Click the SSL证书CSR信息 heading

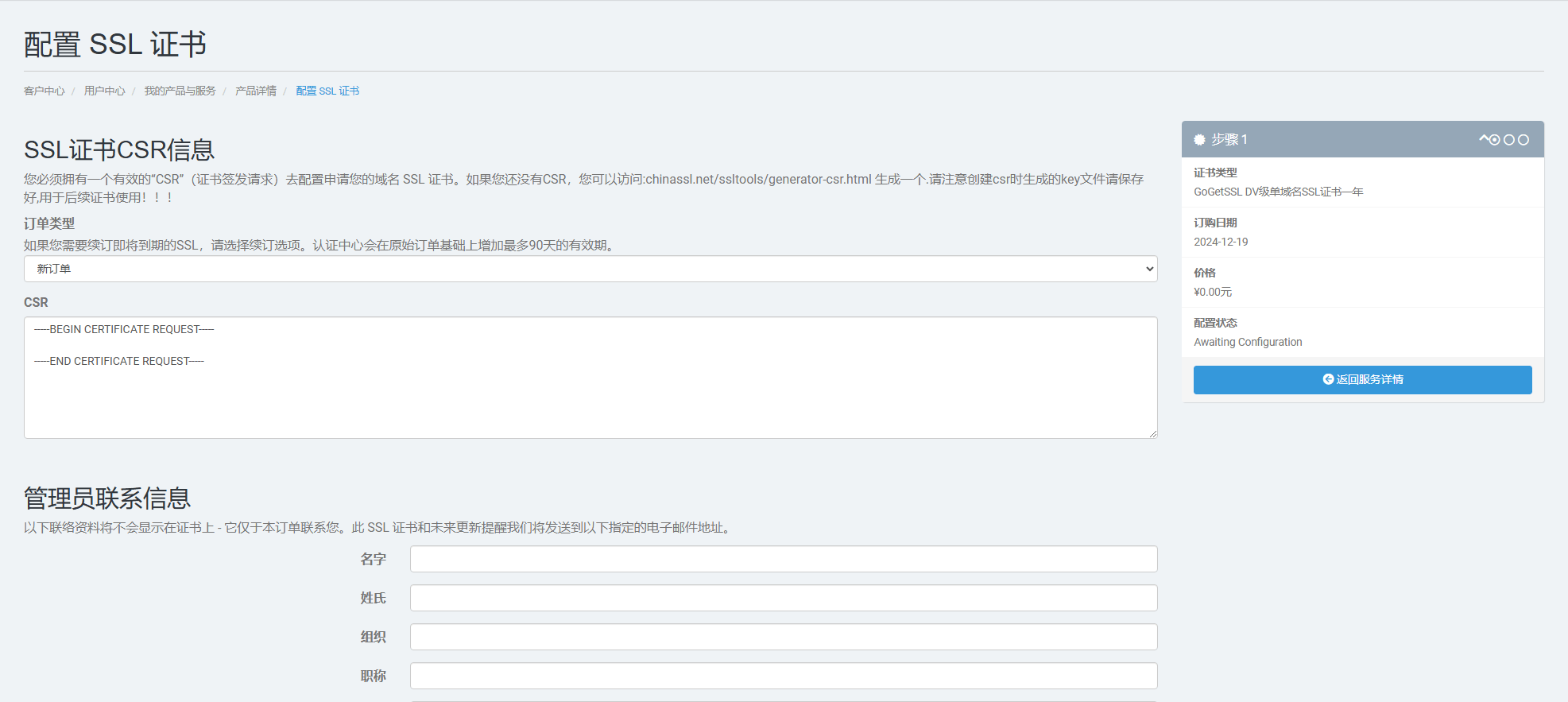119,149
